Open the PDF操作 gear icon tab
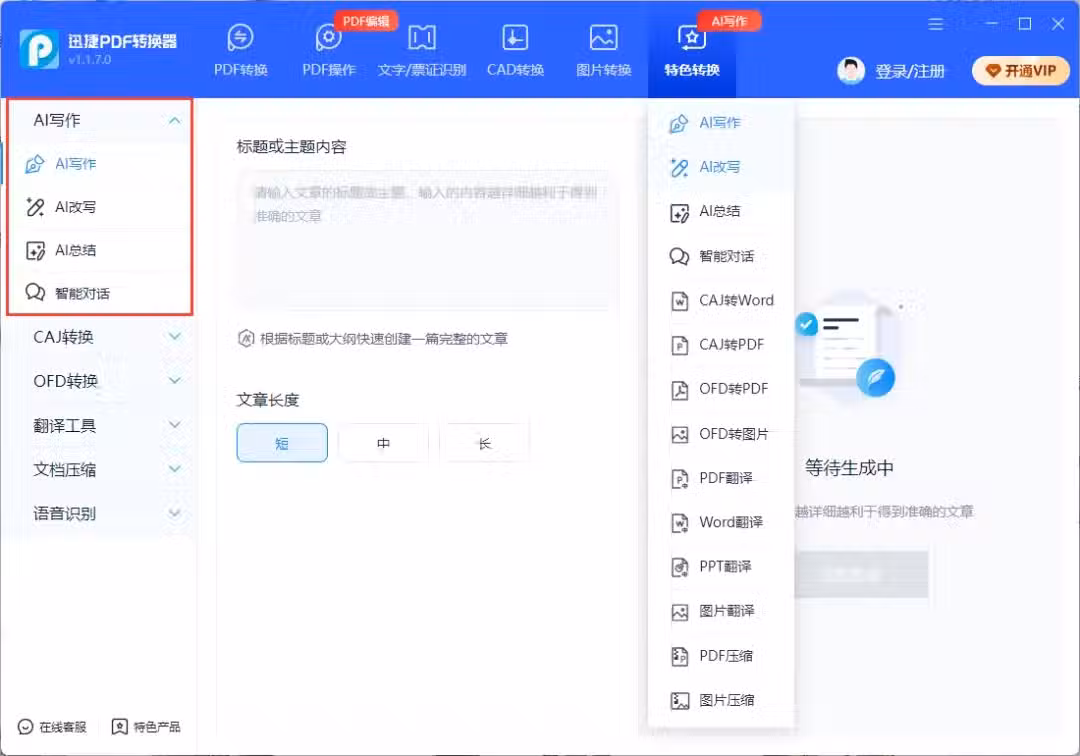Screen dimensions: 1080x756 point(329,38)
